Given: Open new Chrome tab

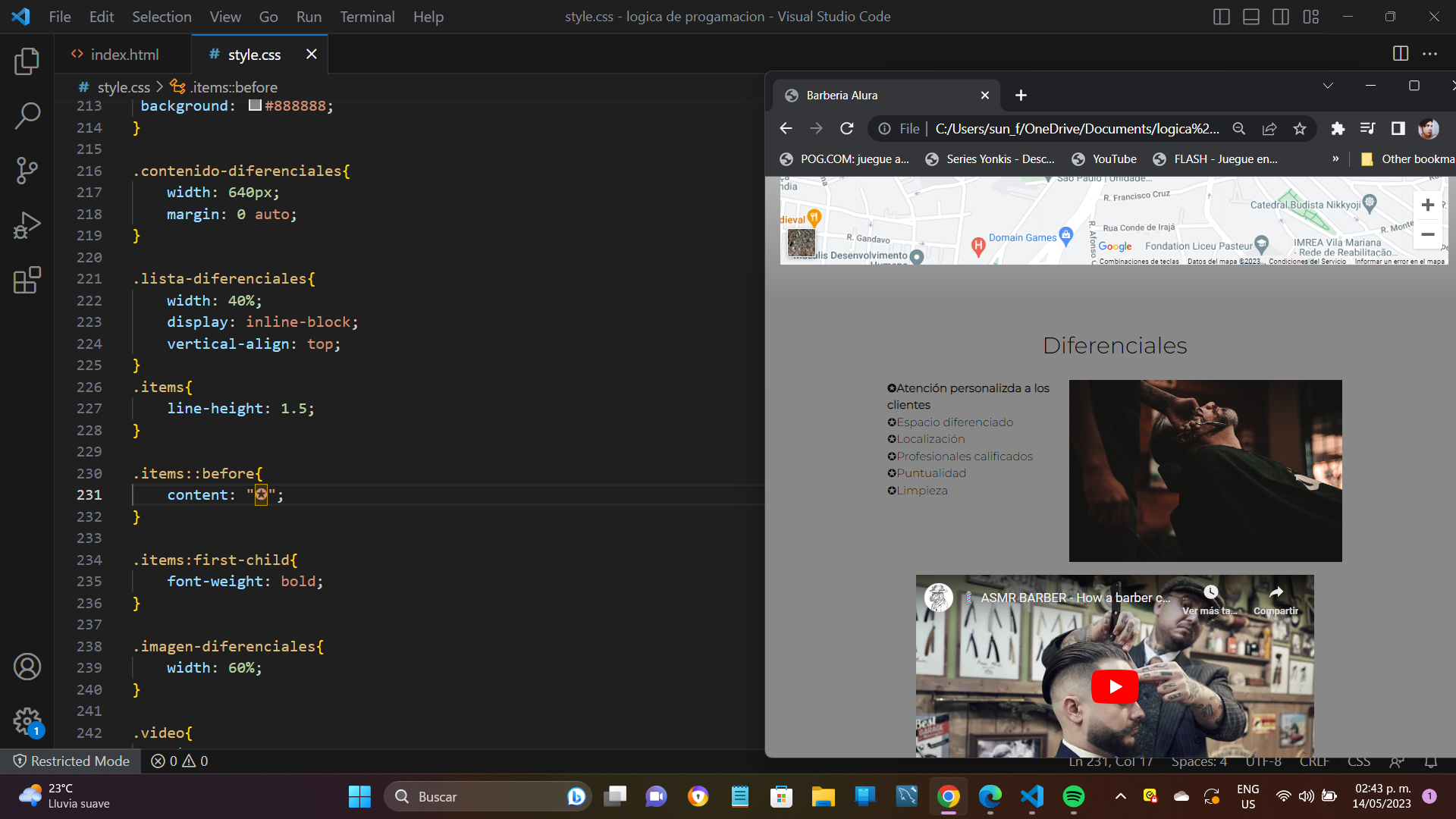Looking at the screenshot, I should (1021, 96).
